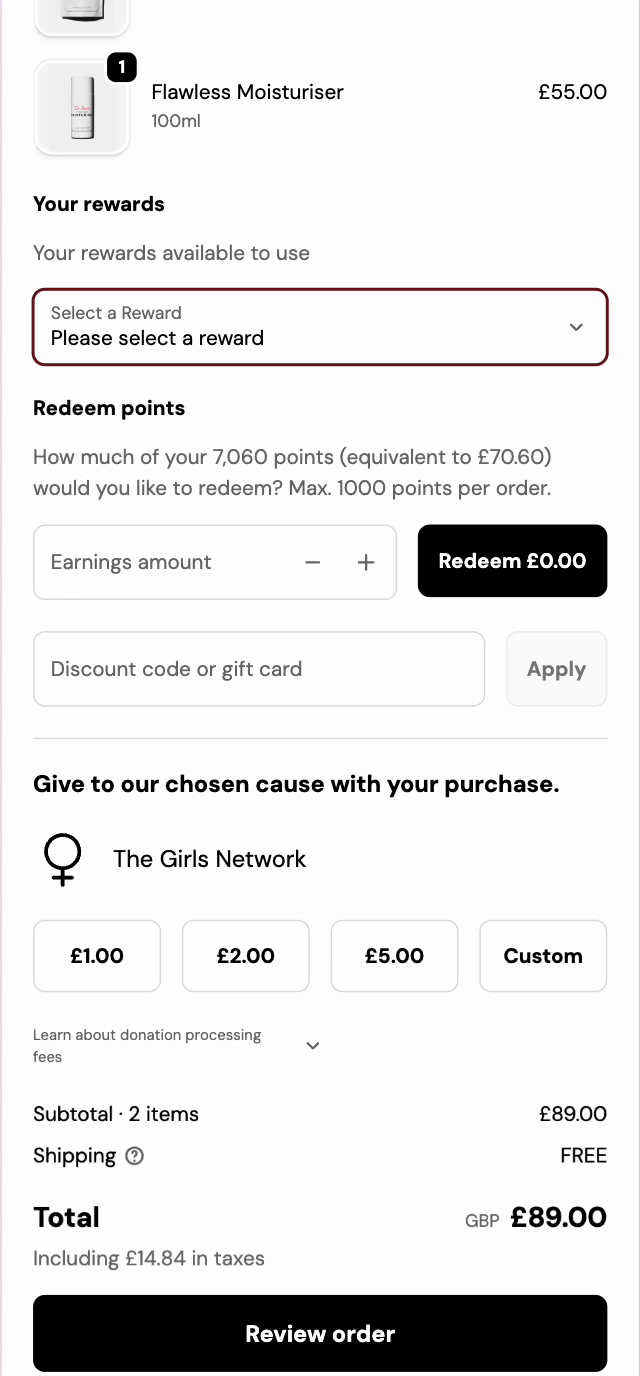
Task: Click the Flawless Moisturiser product thumbnail
Action: coord(82,107)
